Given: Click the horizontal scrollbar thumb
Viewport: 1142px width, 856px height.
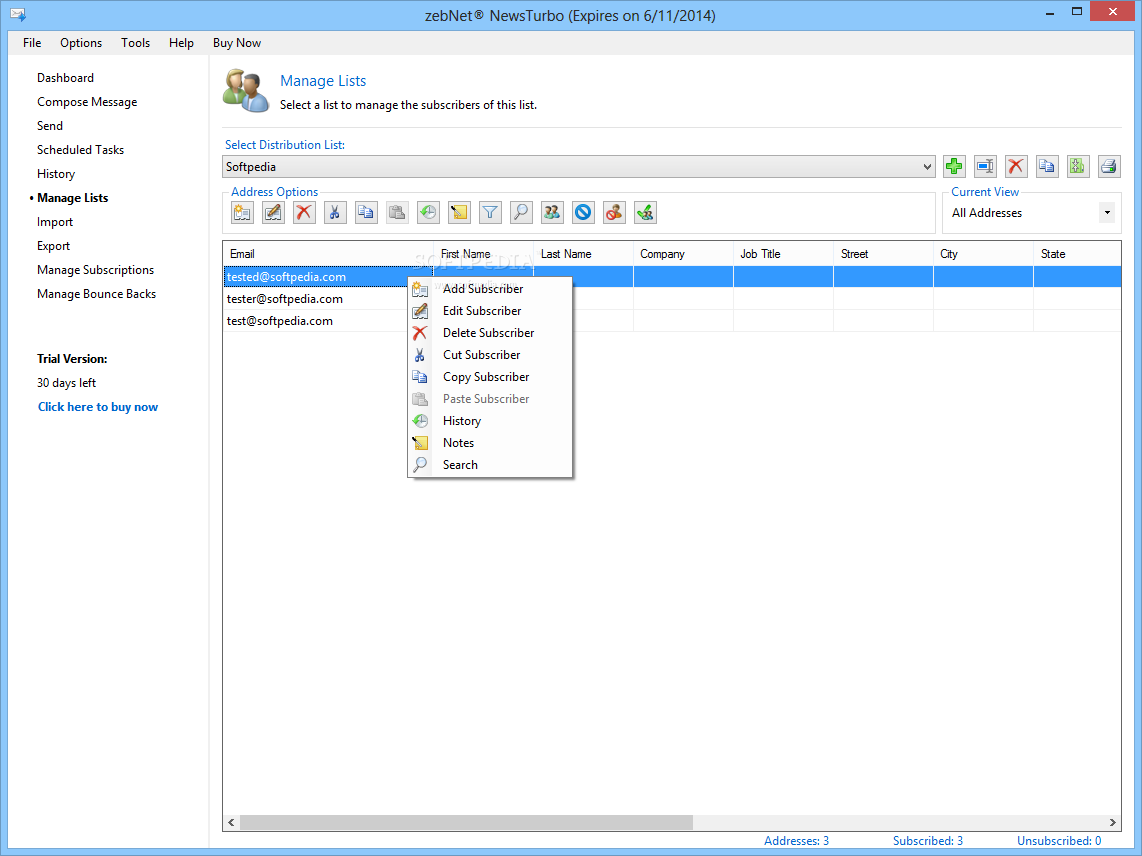Looking at the screenshot, I should tap(466, 822).
